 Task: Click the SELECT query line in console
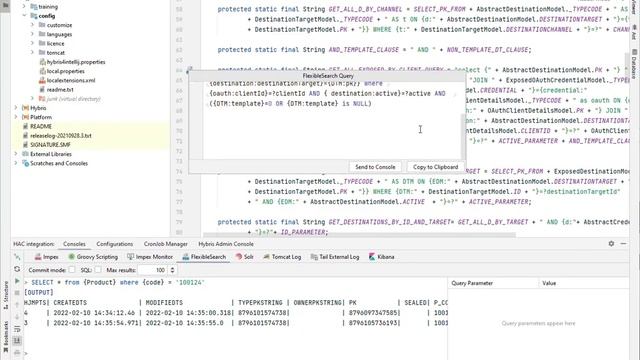[118, 282]
